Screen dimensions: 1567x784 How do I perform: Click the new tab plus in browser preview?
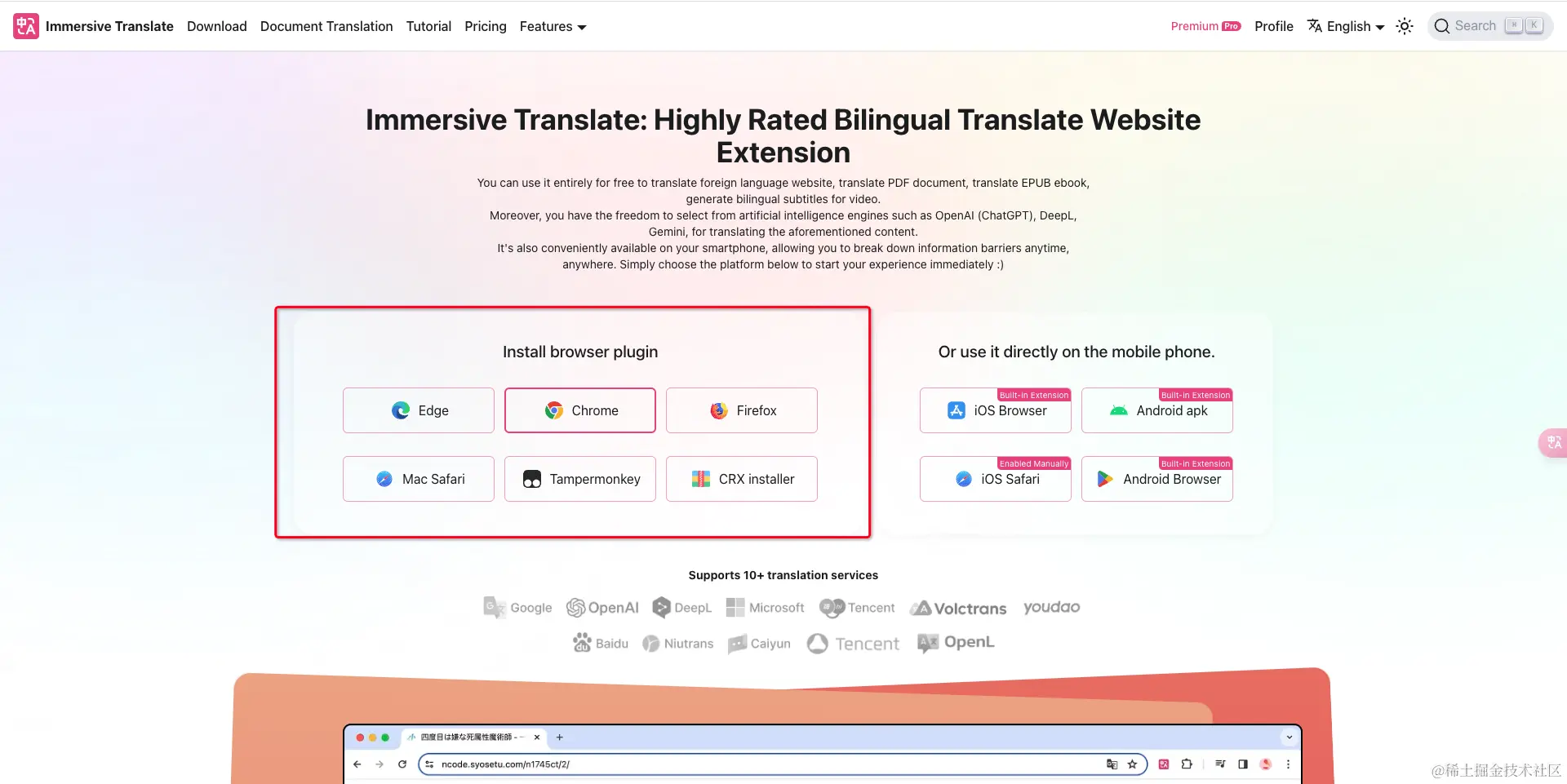[560, 737]
